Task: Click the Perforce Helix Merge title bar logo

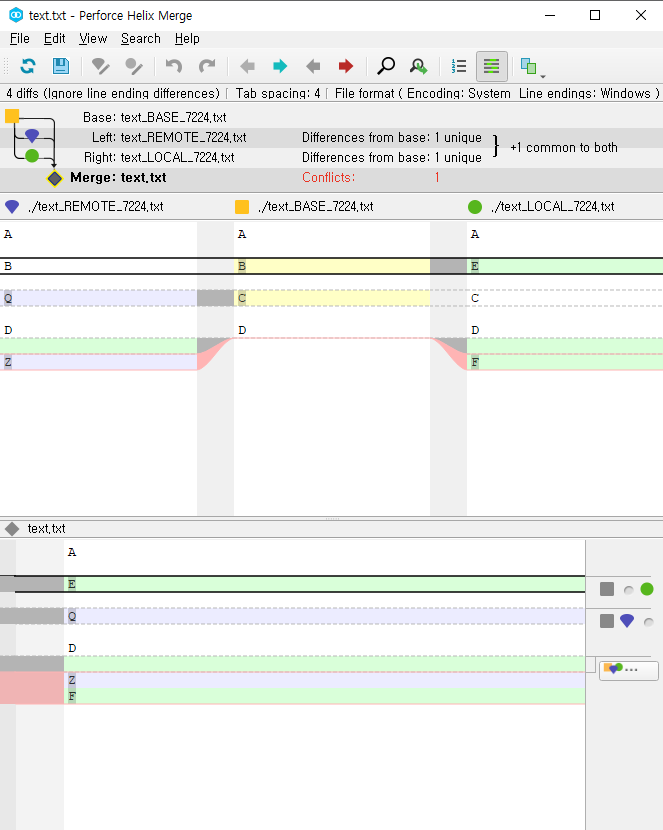Action: pyautogui.click(x=16, y=15)
